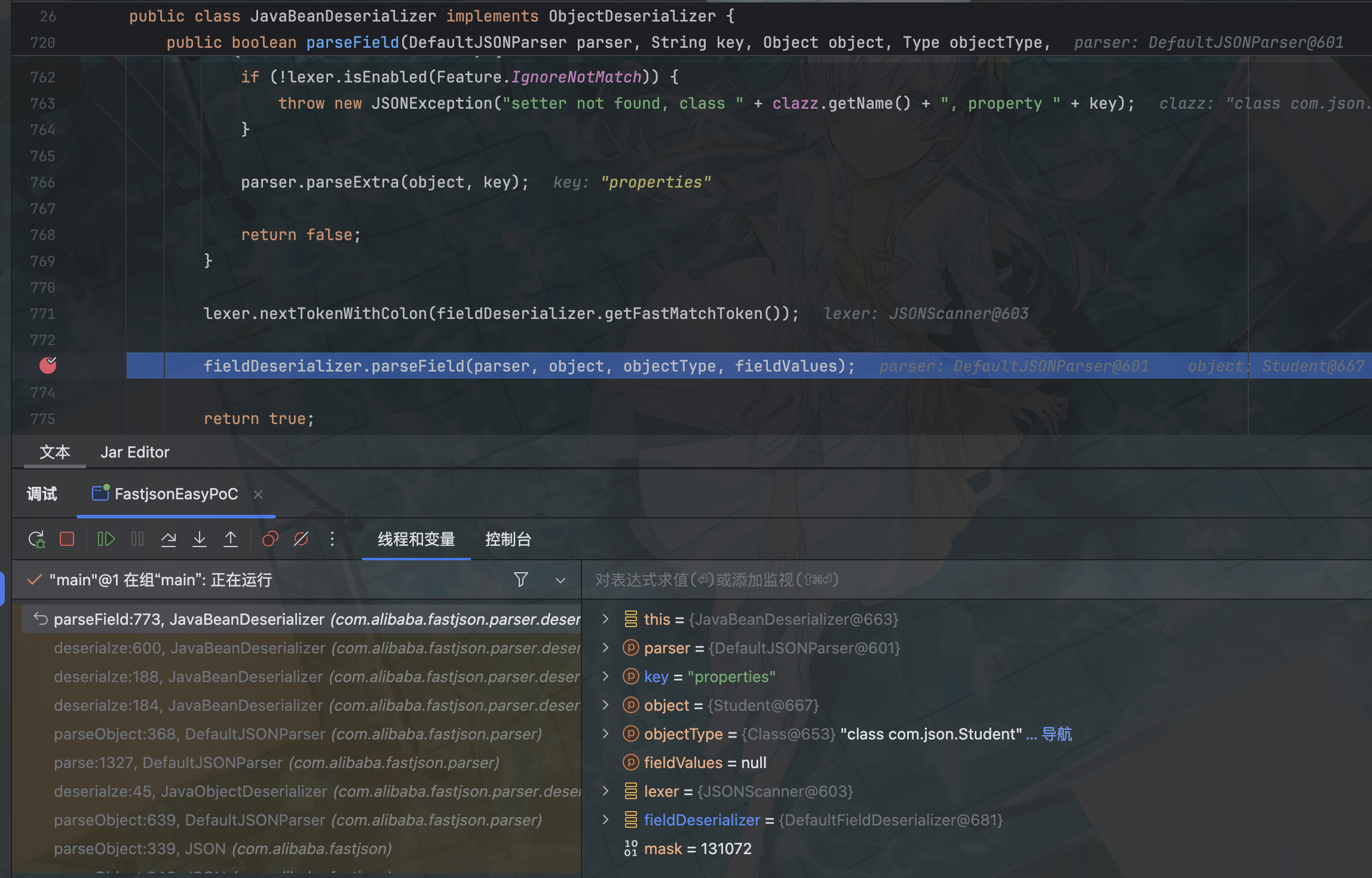Click the 导航 link for objectType
1372x878 pixels.
pyautogui.click(x=1056, y=734)
